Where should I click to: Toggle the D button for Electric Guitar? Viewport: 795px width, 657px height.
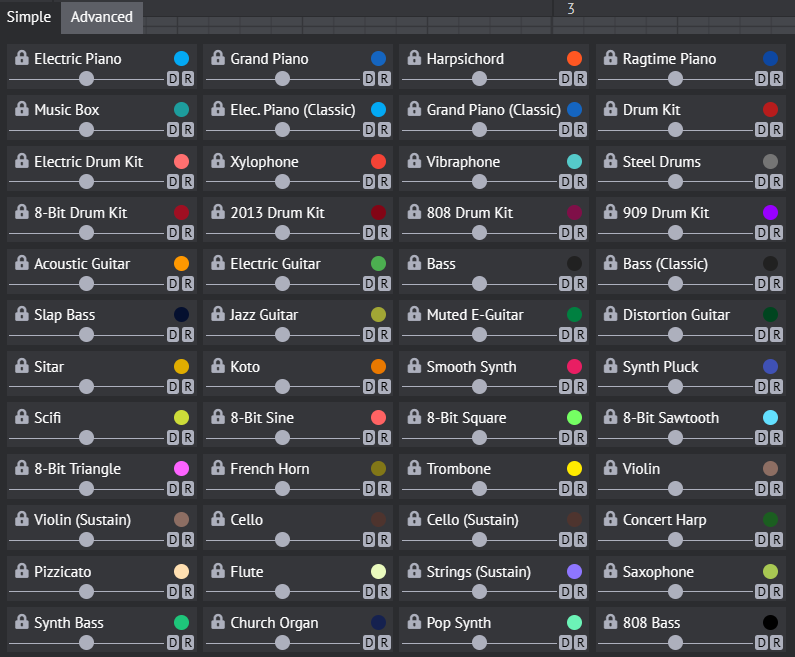click(370, 283)
